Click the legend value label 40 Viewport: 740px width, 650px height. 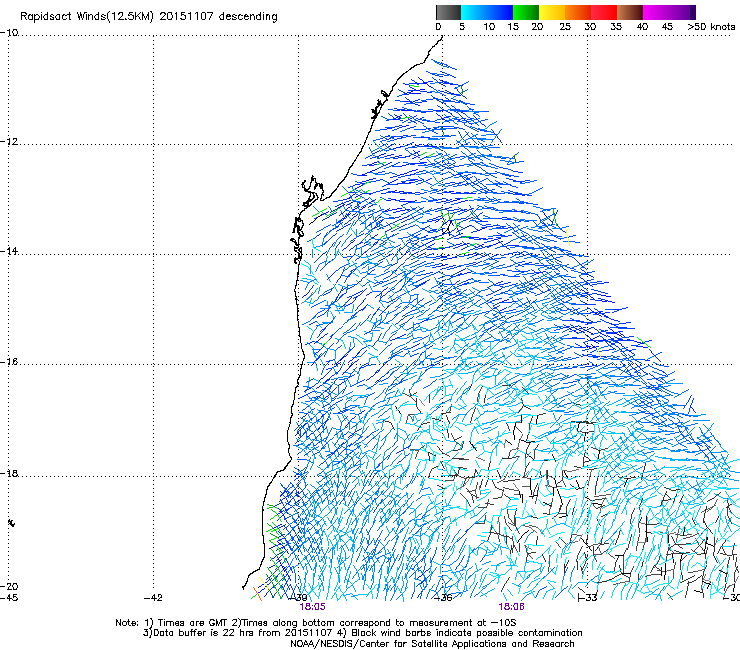tap(642, 27)
